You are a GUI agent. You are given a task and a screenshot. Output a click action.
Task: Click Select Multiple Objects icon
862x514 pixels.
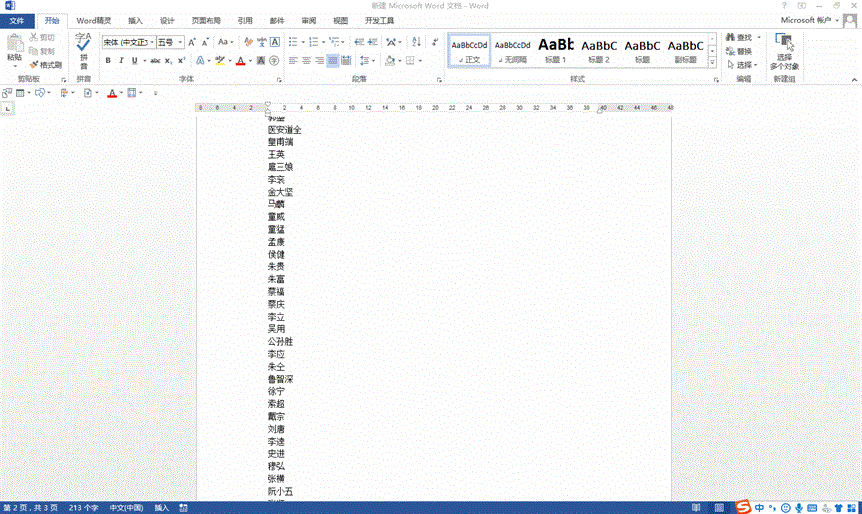pyautogui.click(x=785, y=49)
